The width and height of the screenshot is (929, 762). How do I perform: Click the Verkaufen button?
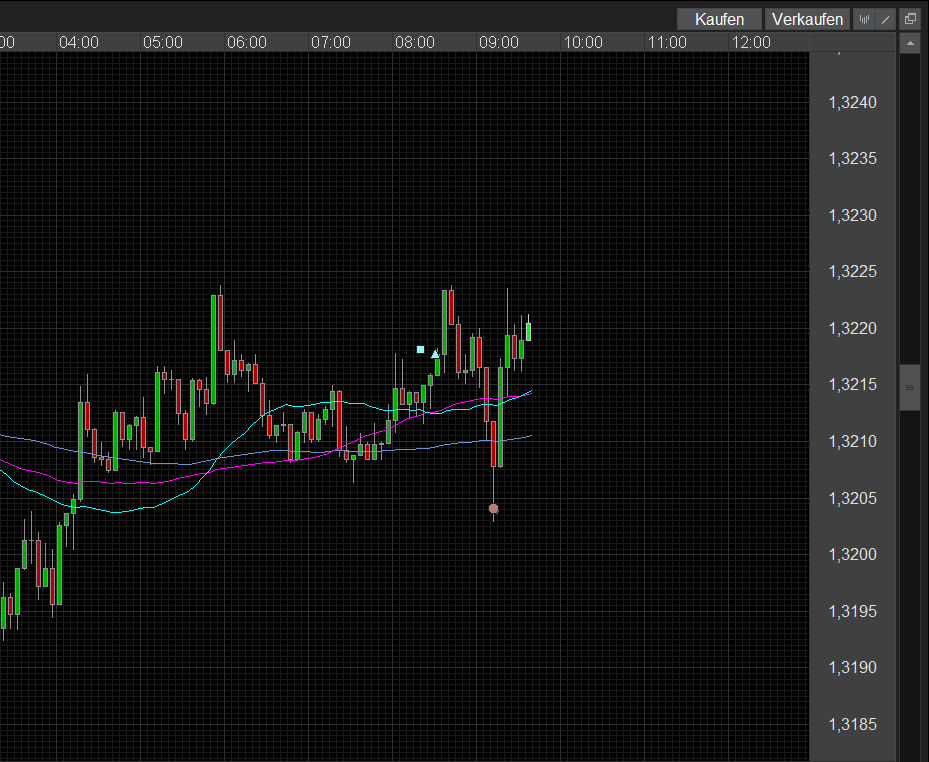click(x=808, y=19)
